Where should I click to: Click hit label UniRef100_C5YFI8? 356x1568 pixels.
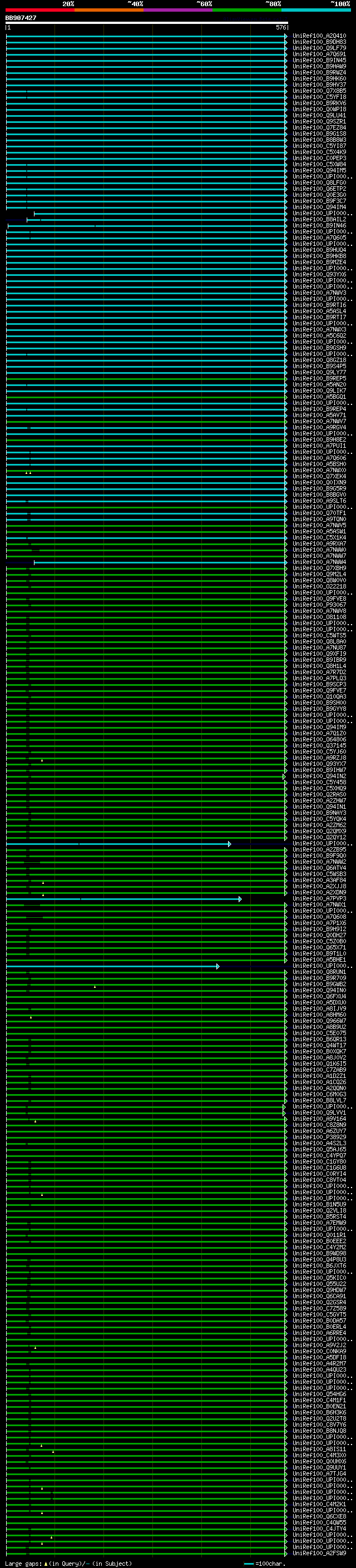tap(319, 97)
